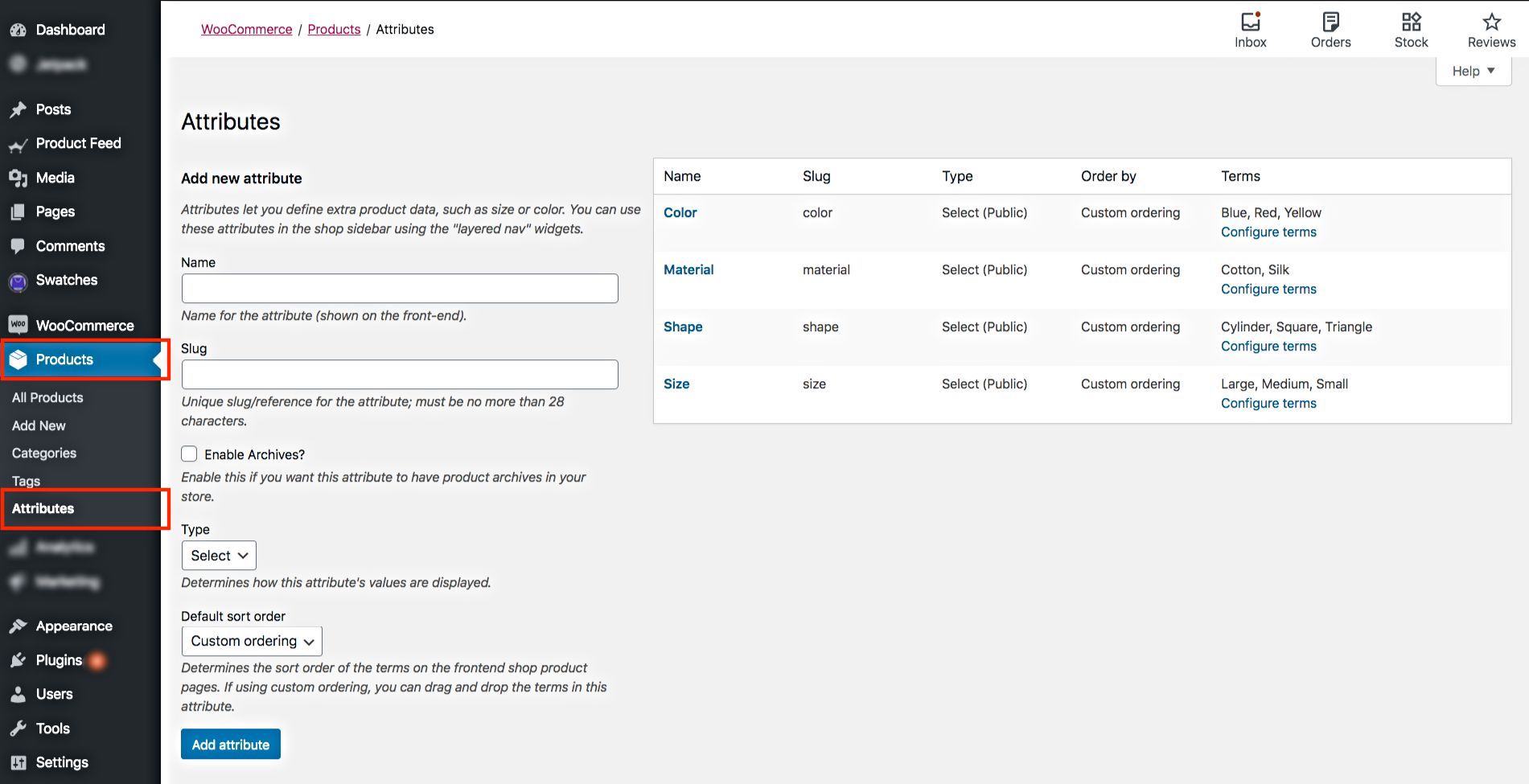Open the Default sort order dropdown

(x=252, y=641)
